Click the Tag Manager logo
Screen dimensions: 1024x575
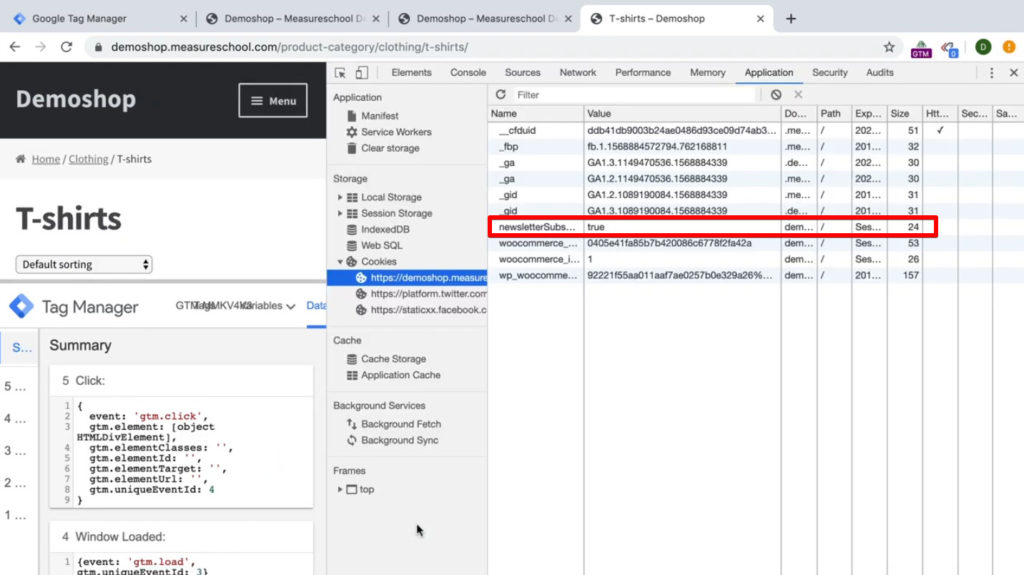22,306
